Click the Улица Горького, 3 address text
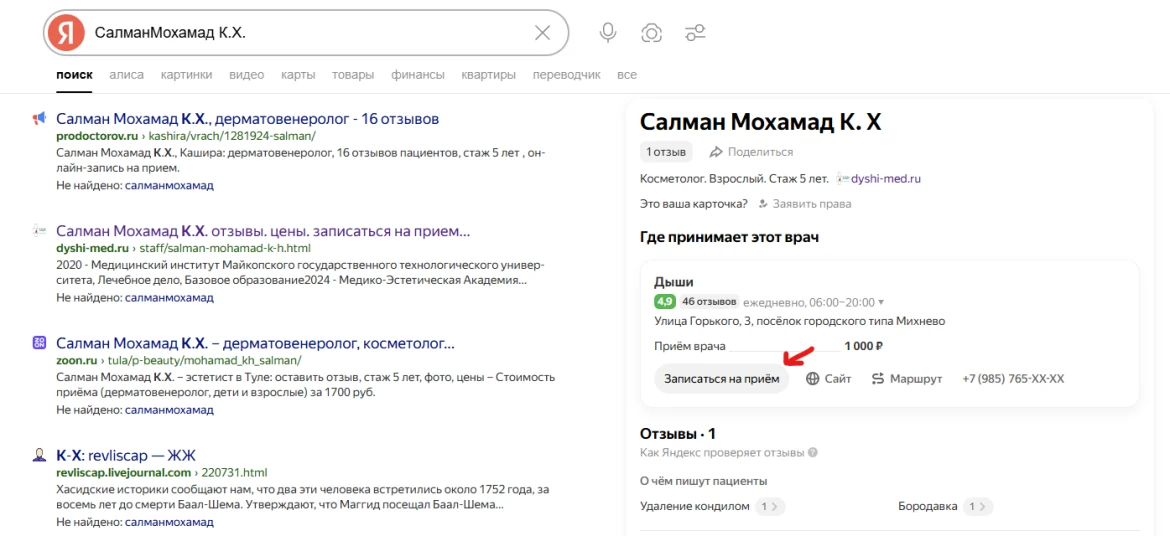Image resolution: width=1170 pixels, height=536 pixels. [x=800, y=321]
